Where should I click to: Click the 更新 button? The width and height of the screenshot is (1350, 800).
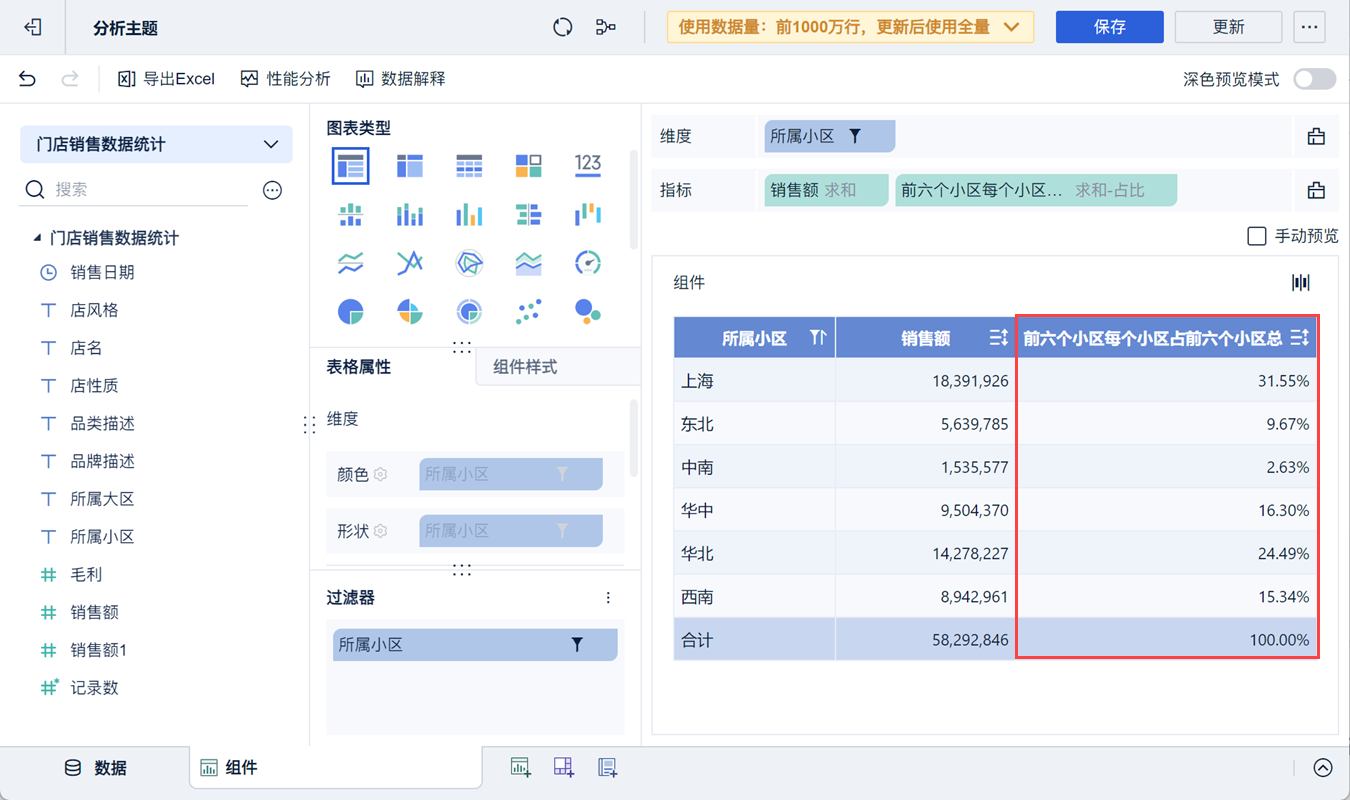click(x=1228, y=27)
